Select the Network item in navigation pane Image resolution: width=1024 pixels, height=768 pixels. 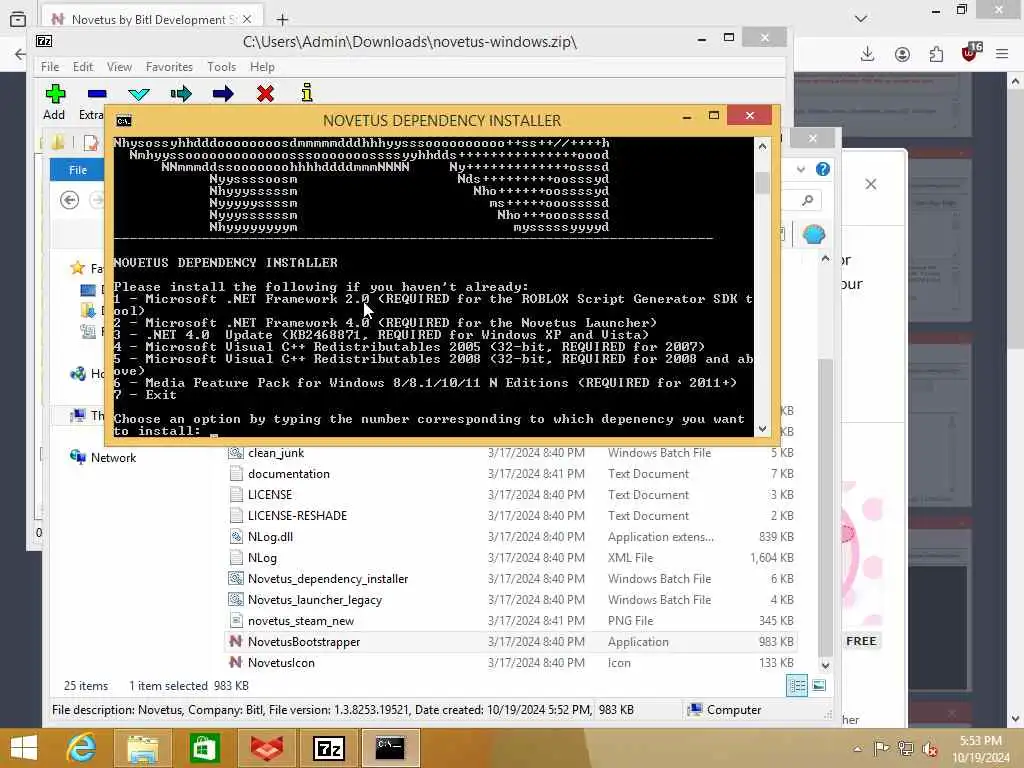tap(103, 458)
